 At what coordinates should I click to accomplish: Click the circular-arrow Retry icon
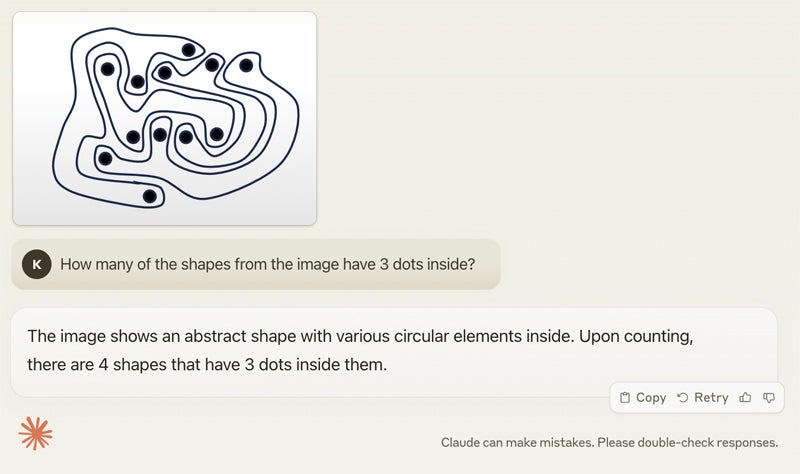tap(683, 397)
